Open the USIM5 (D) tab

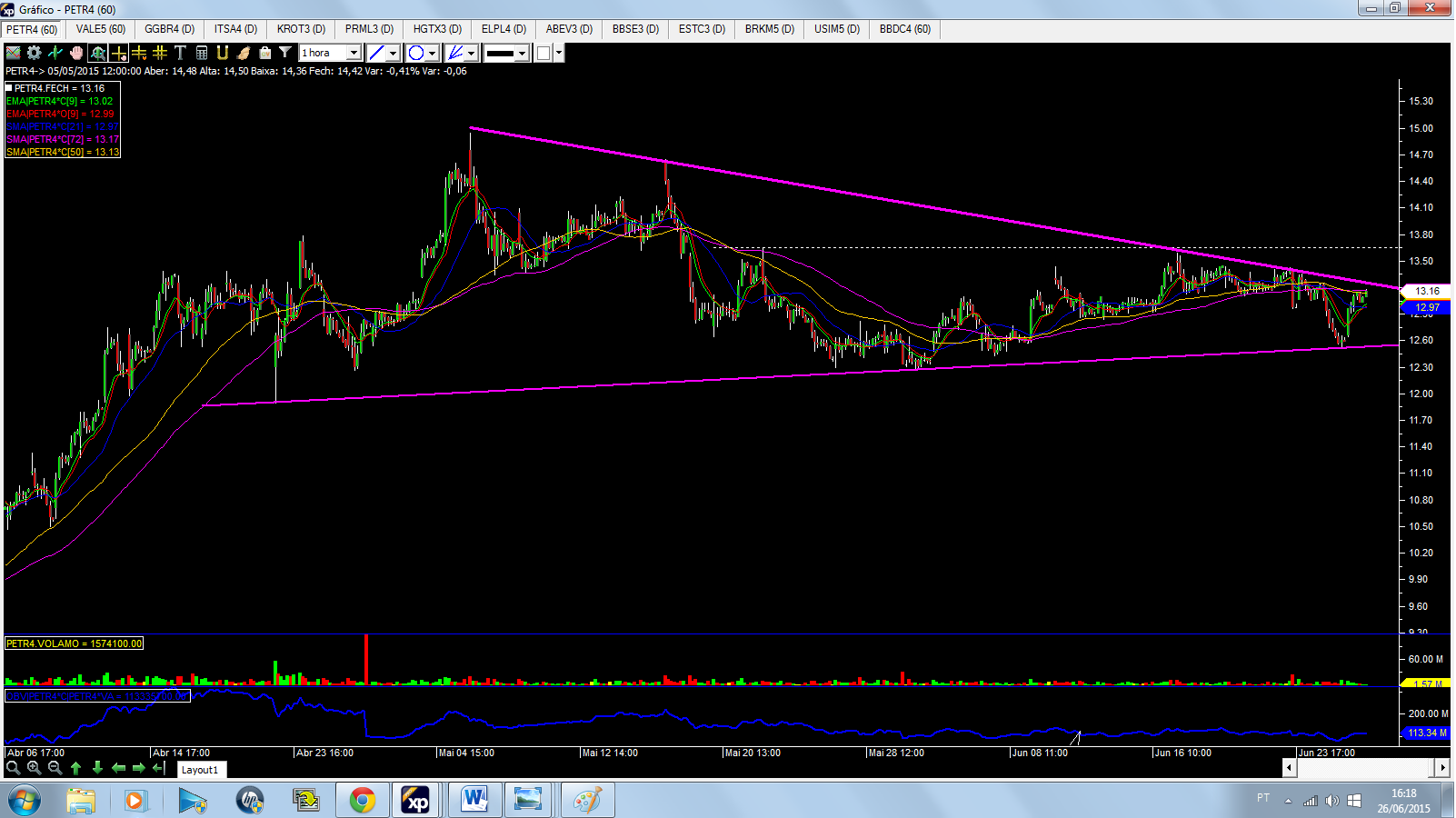point(837,29)
